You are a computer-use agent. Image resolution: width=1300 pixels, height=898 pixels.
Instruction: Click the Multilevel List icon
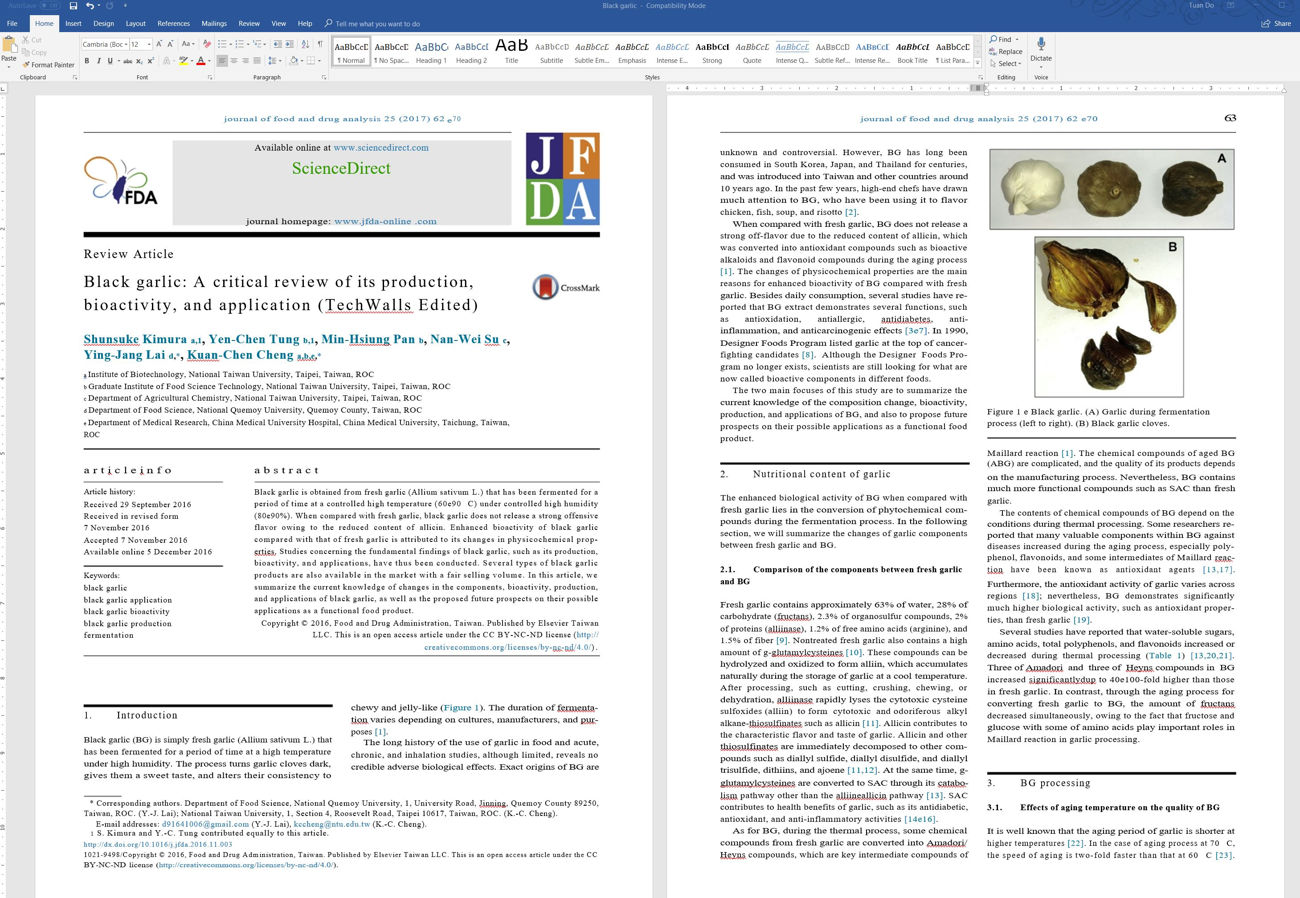[257, 44]
